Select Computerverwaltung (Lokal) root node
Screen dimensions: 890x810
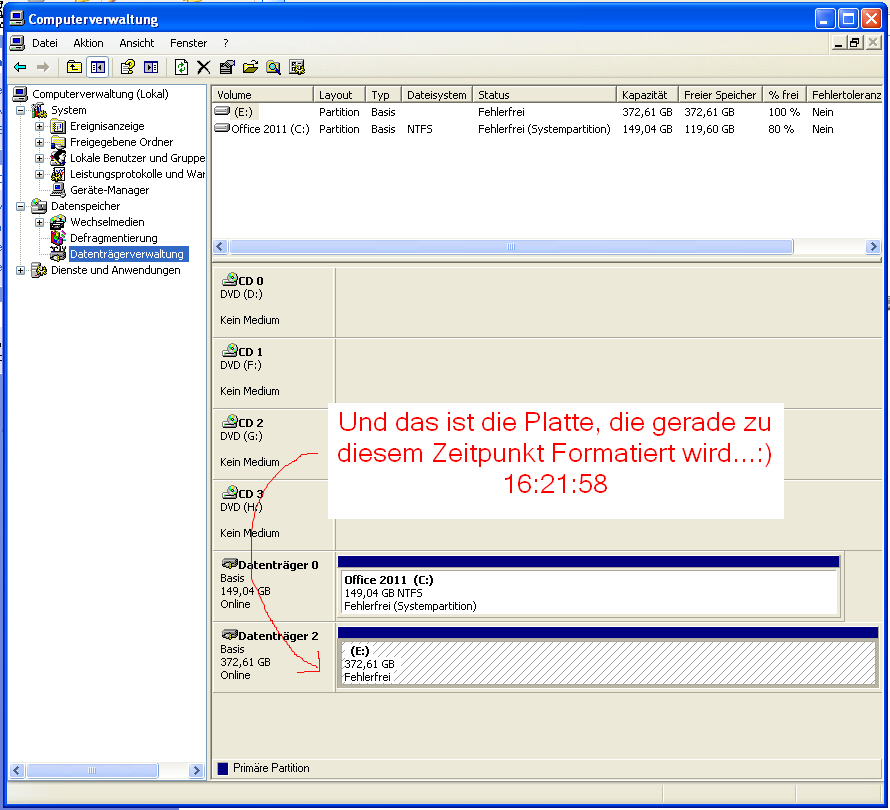coord(100,94)
